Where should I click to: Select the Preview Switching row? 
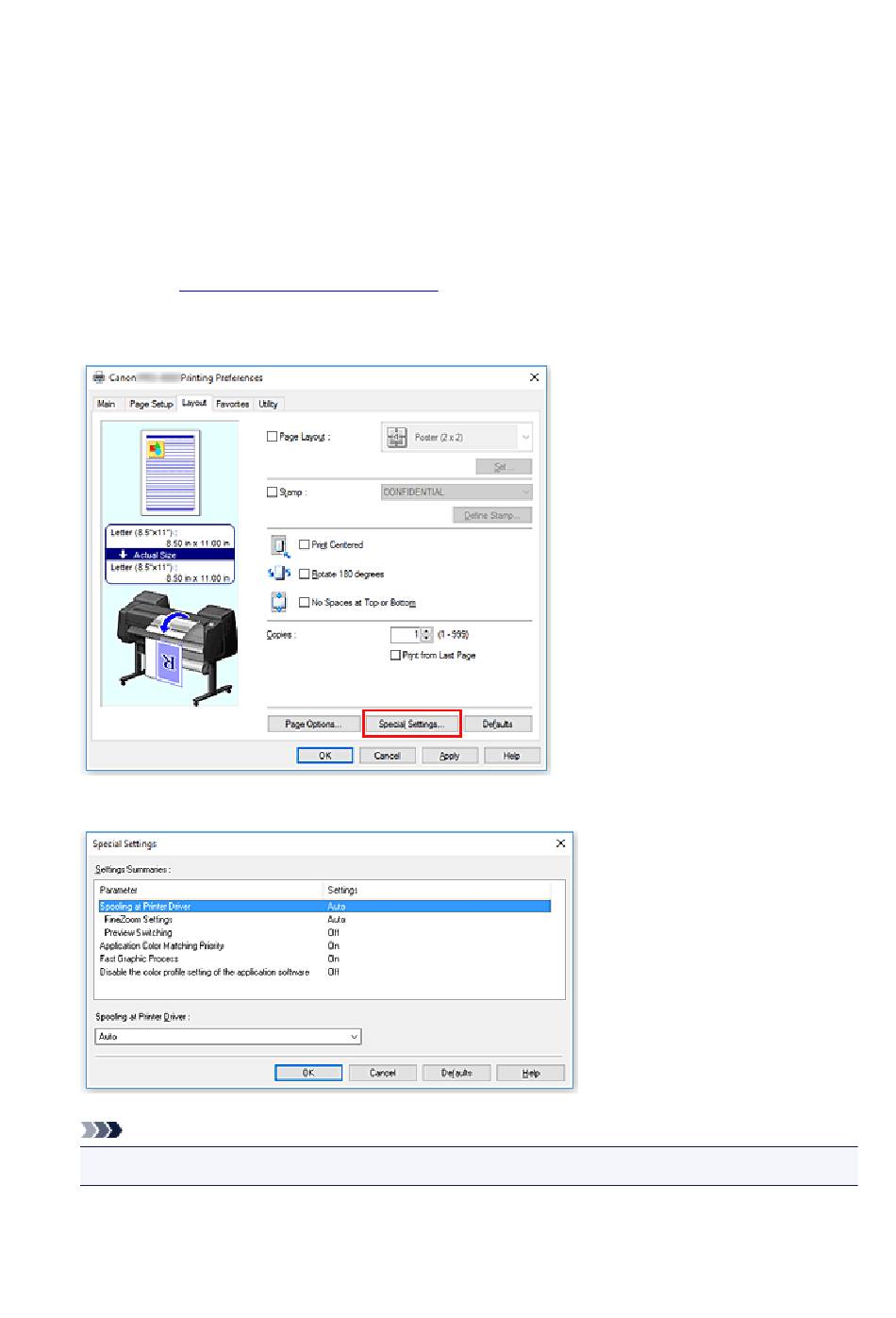324,933
